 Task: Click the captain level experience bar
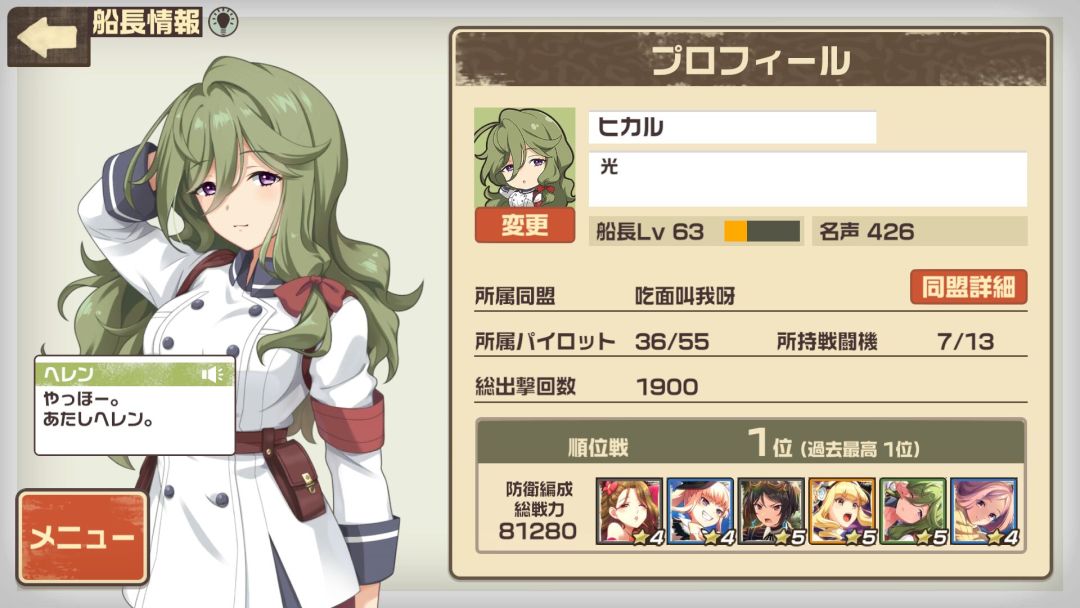762,231
